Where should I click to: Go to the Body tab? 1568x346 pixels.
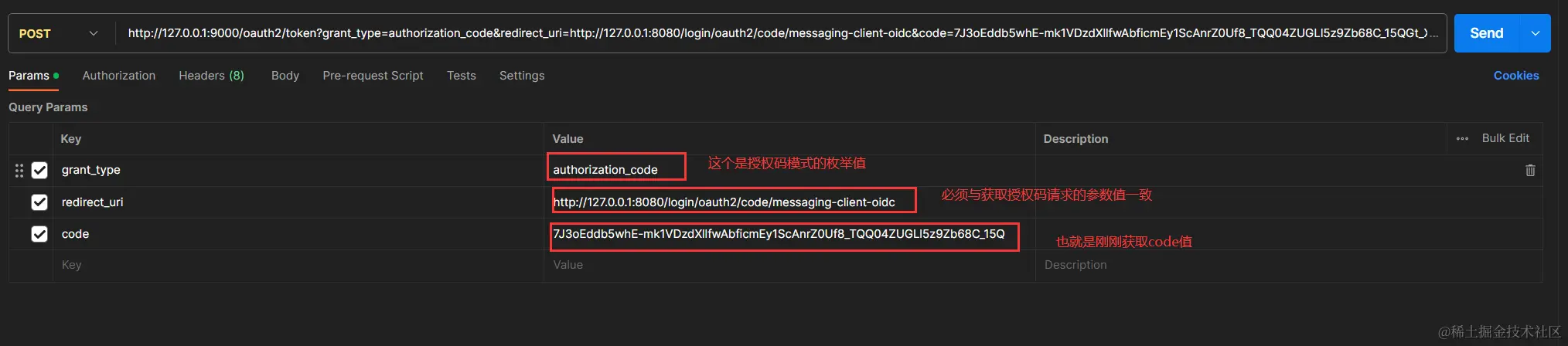pos(285,76)
